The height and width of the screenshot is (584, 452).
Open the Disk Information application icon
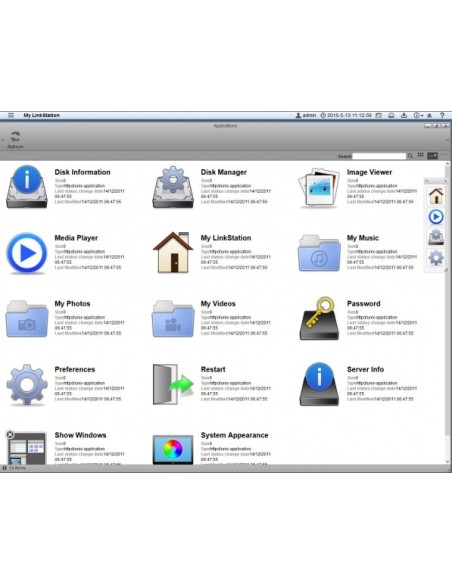pos(27,187)
